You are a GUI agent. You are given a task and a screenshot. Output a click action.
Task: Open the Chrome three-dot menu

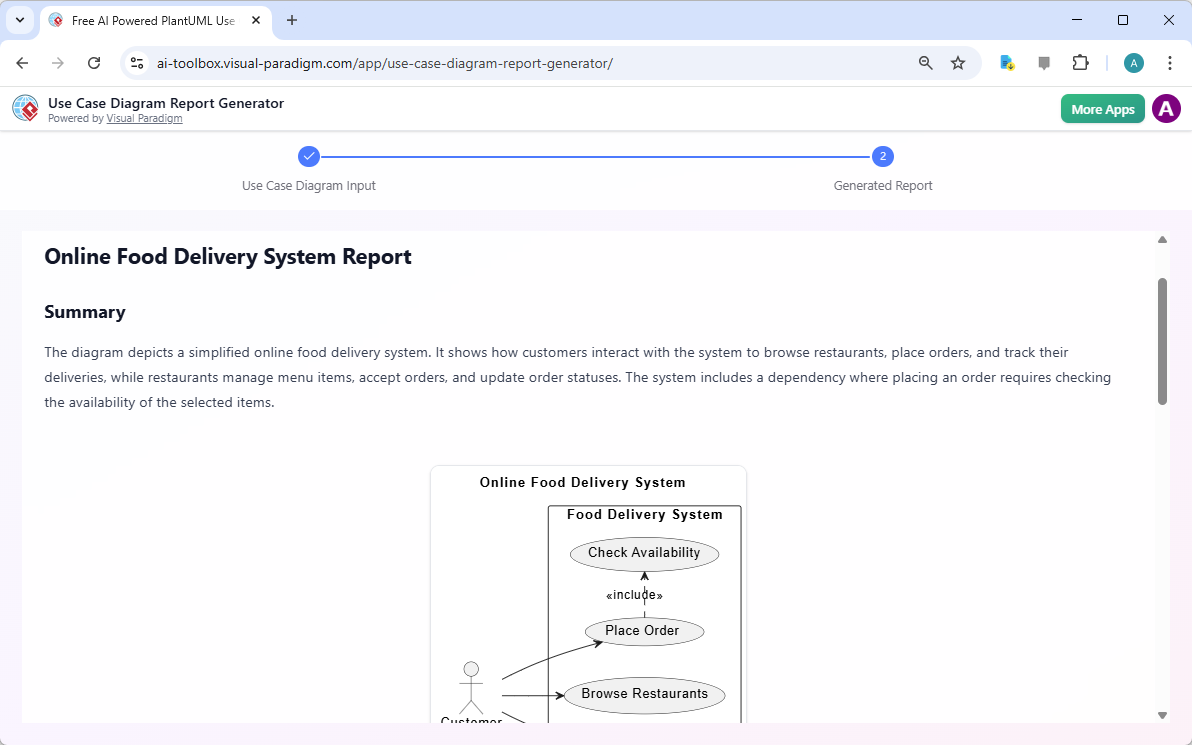1170,62
